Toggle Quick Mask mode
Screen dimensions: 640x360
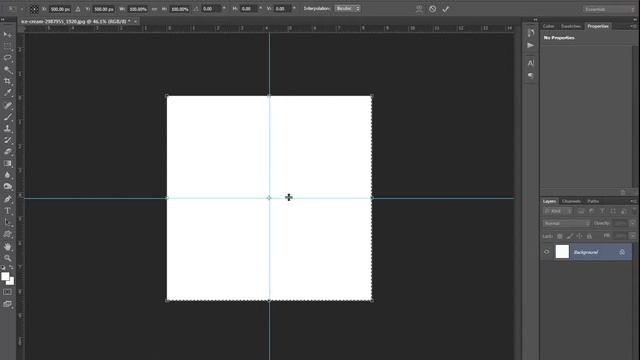click(x=7, y=292)
